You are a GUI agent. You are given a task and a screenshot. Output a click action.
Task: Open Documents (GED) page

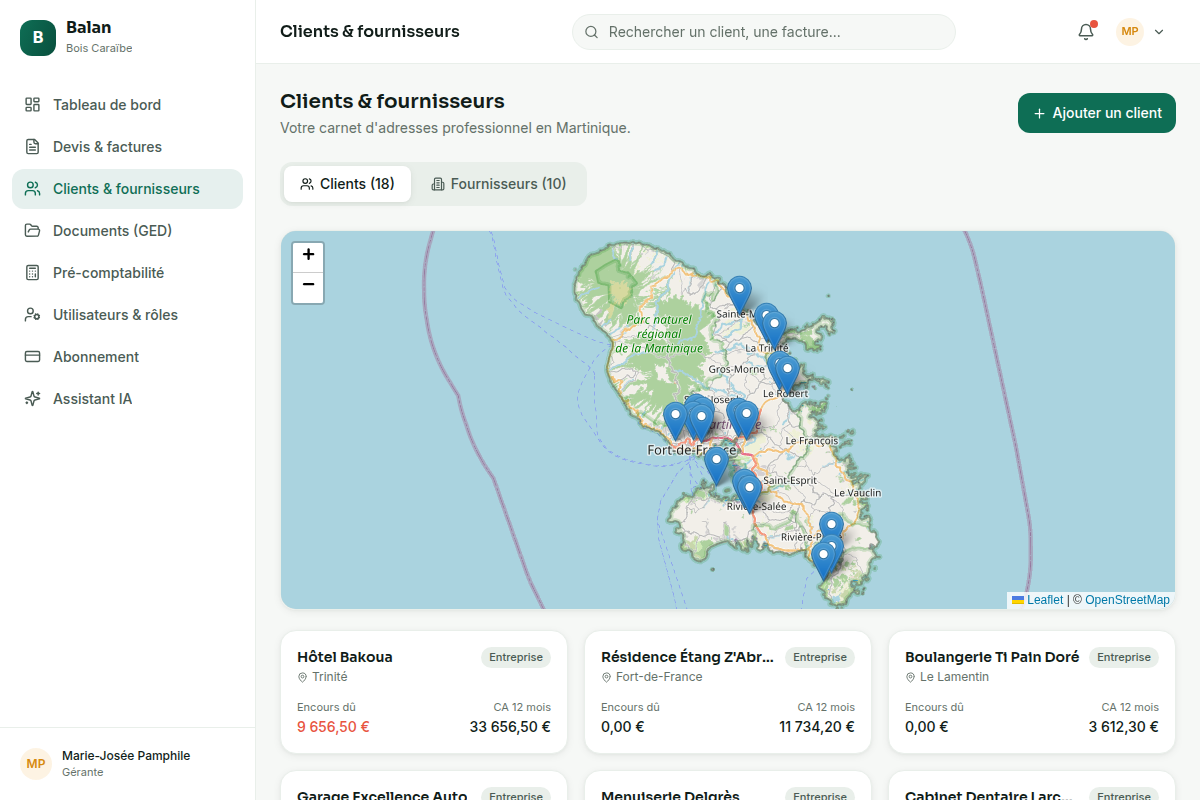127,231
